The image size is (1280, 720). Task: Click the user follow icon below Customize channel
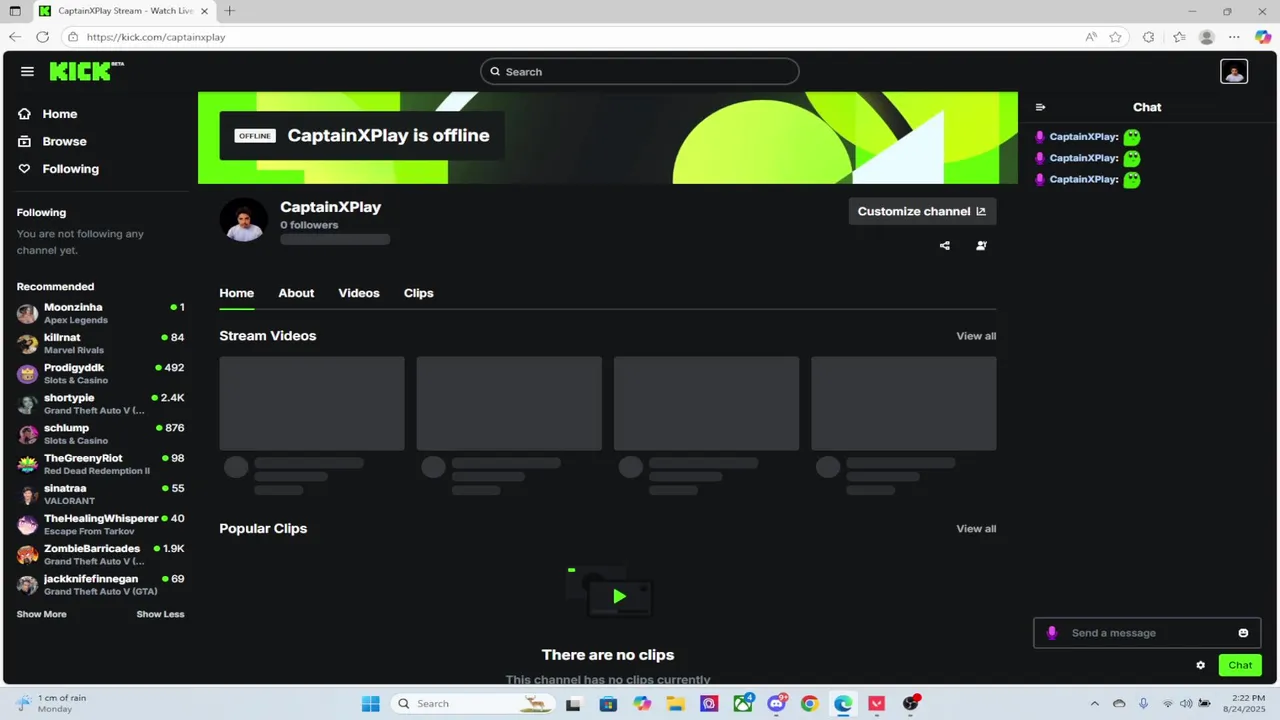click(x=981, y=245)
